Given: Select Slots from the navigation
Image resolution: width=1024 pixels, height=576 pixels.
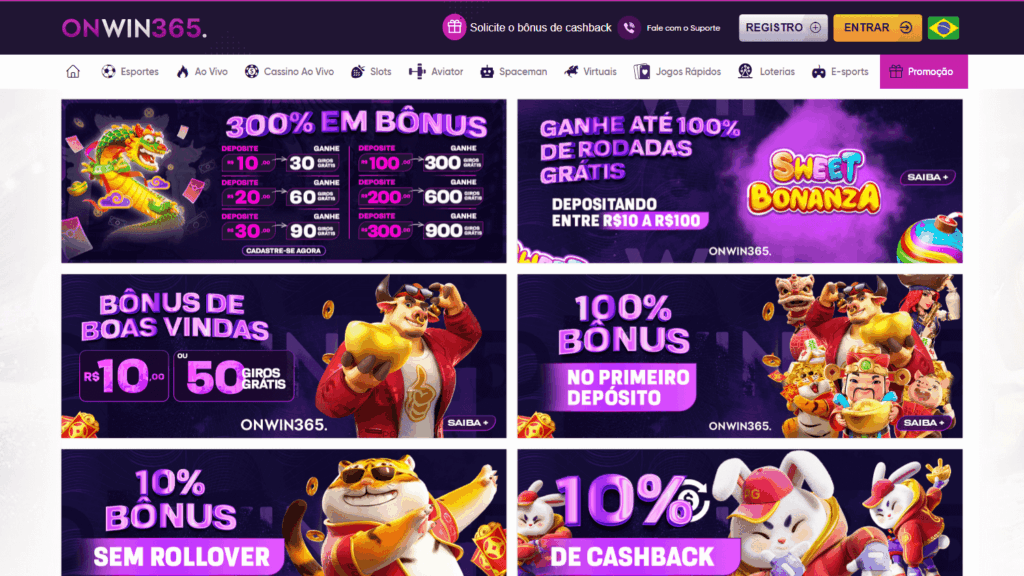Looking at the screenshot, I should point(371,72).
